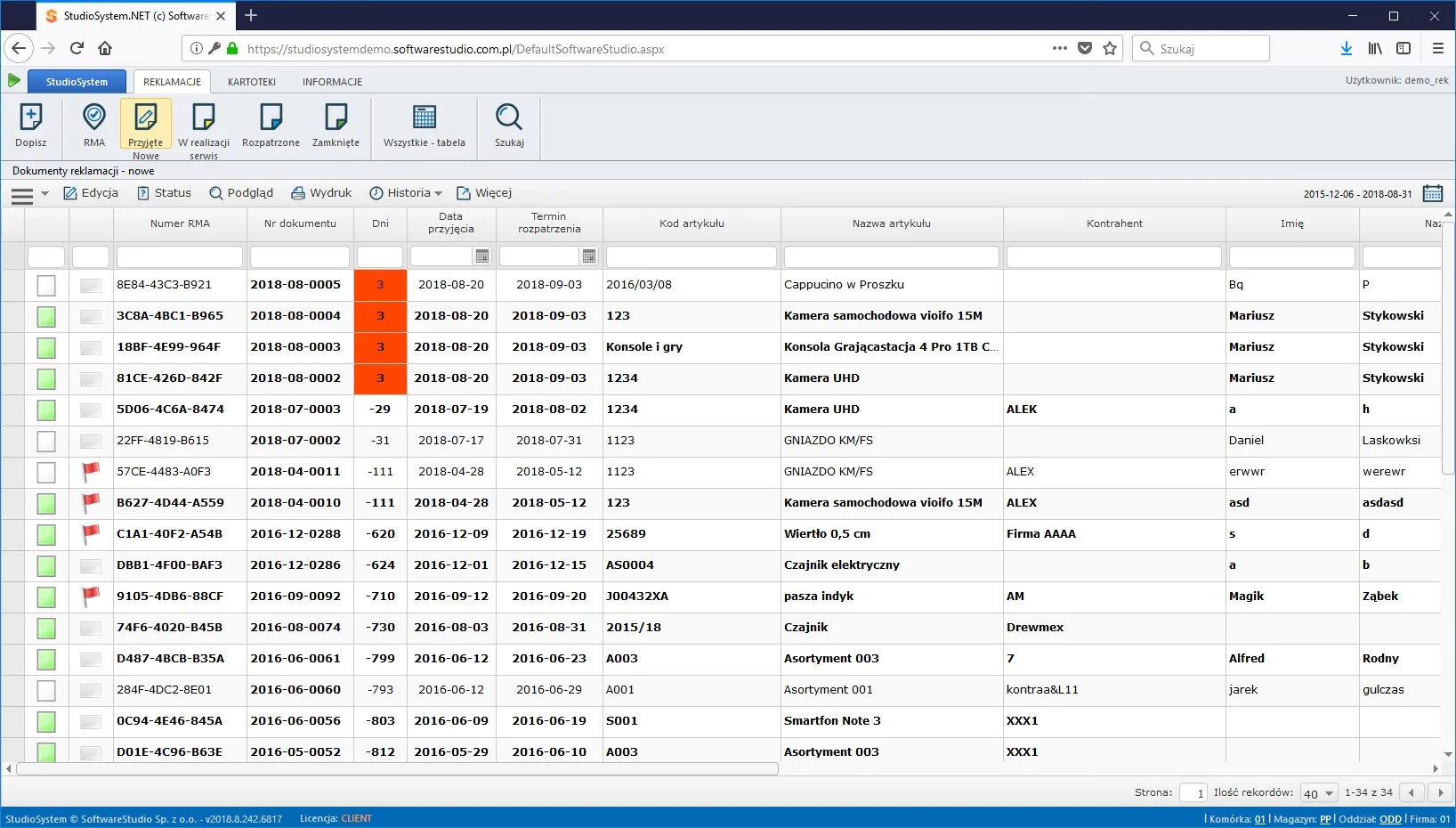Sort by the Dni column header
Viewport: 1456px width, 828px height.
point(380,223)
